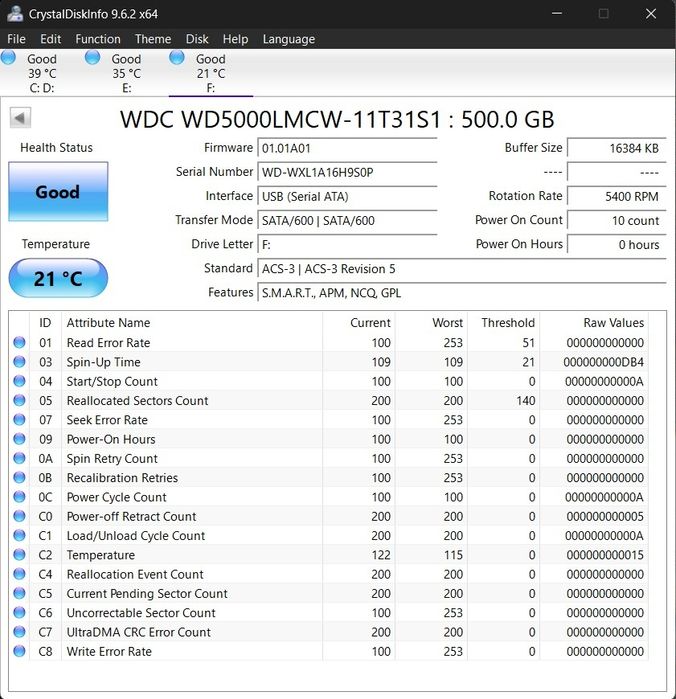Click status orb for Spin Retry Count
Screen dimensions: 676x699
point(19,458)
